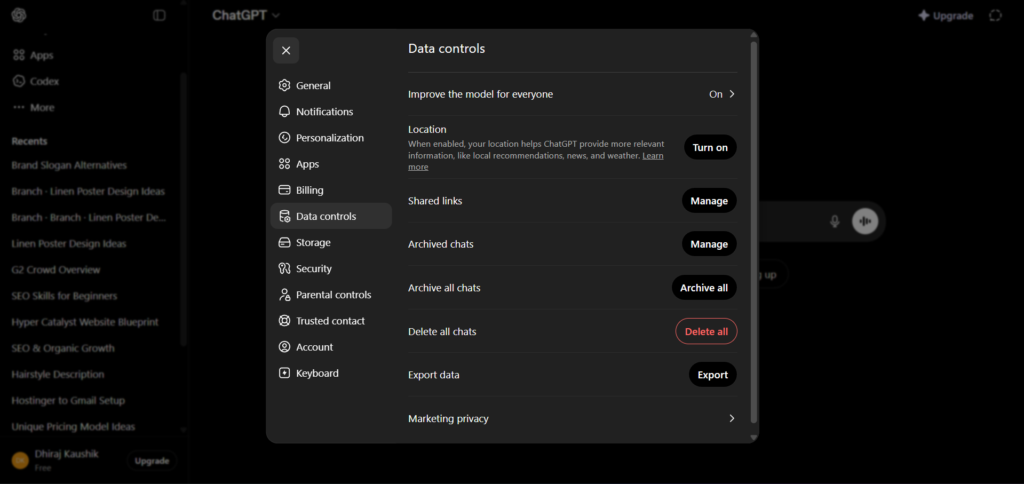Click the red Delete all button
The image size is (1024, 484).
pos(706,331)
